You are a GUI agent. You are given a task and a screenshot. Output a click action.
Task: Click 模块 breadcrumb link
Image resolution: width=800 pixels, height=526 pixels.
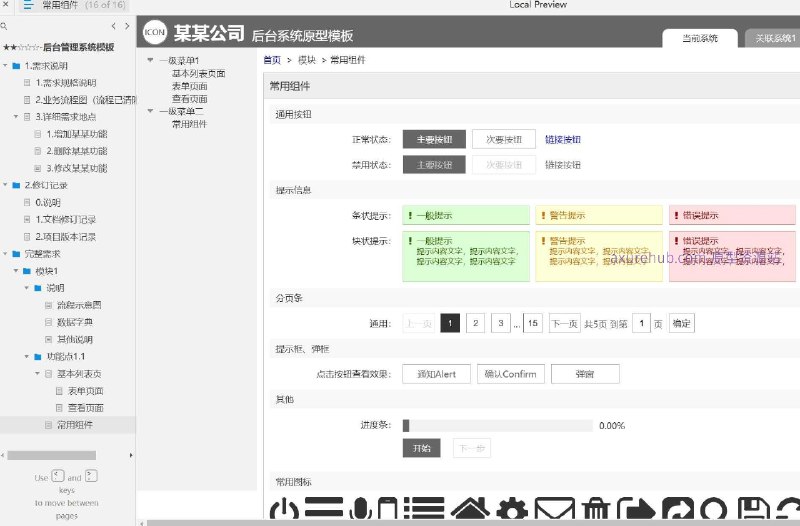coord(307,60)
